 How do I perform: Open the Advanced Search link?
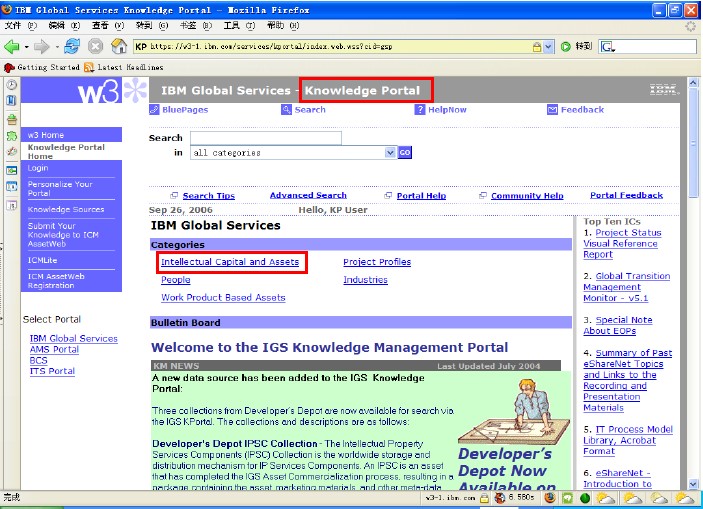click(308, 196)
